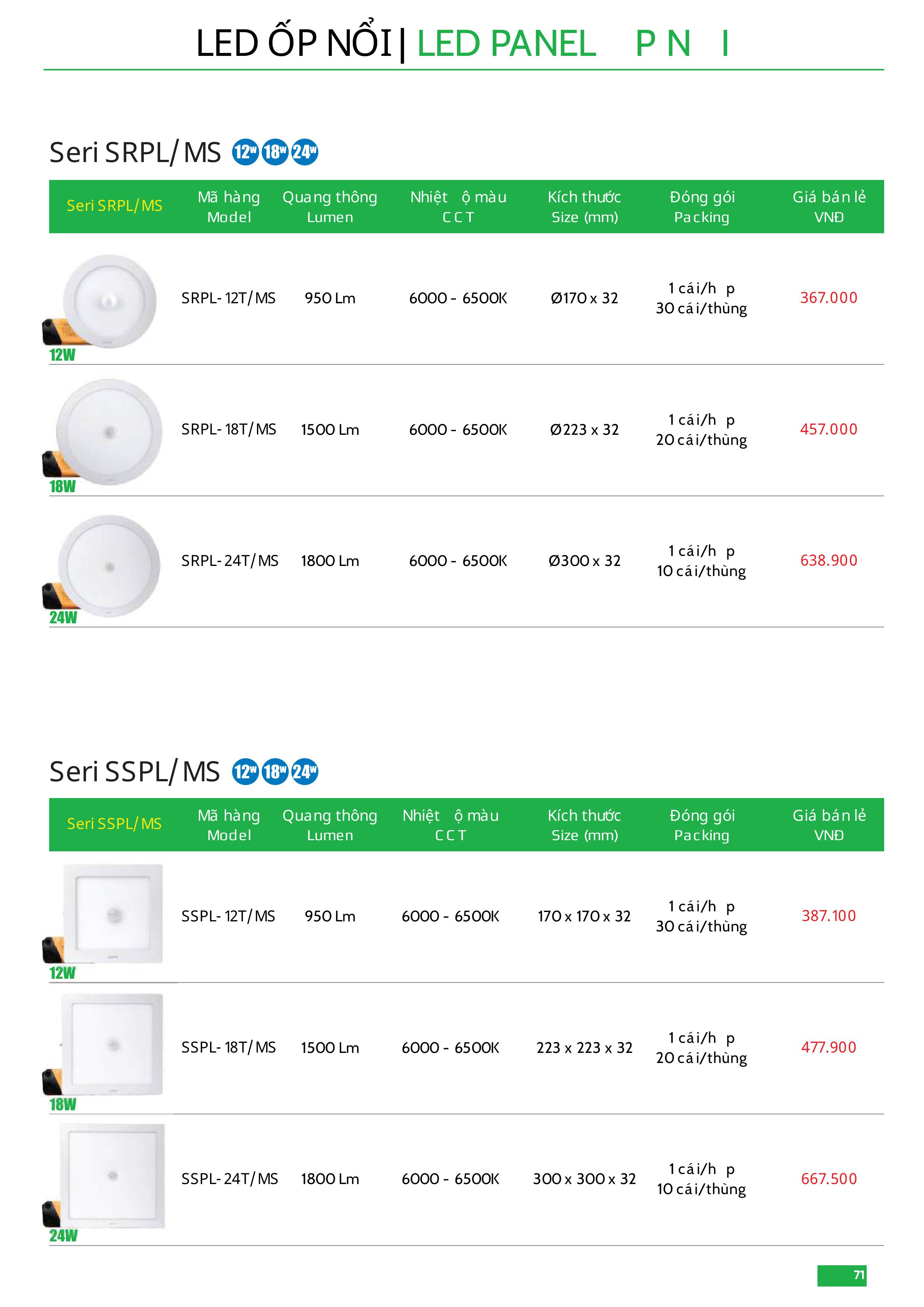
Task: Click the green page number 71 box
Action: [x=841, y=1275]
